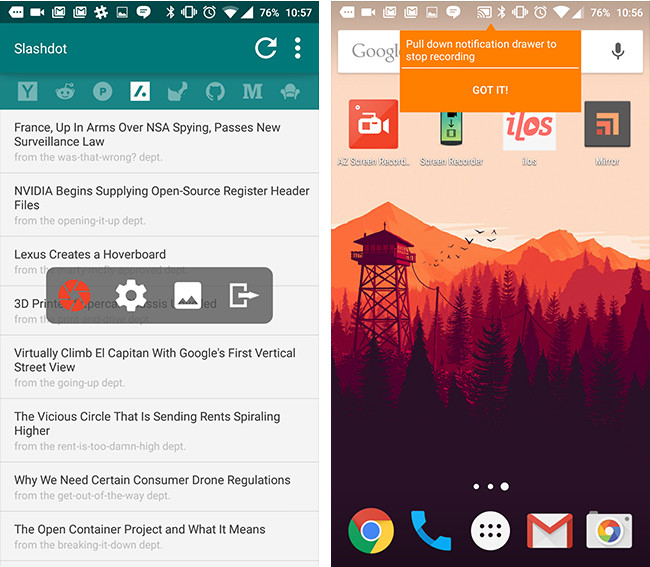This screenshot has width=650, height=567.
Task: Switch to the Hacker News Y tab
Action: click(x=27, y=91)
